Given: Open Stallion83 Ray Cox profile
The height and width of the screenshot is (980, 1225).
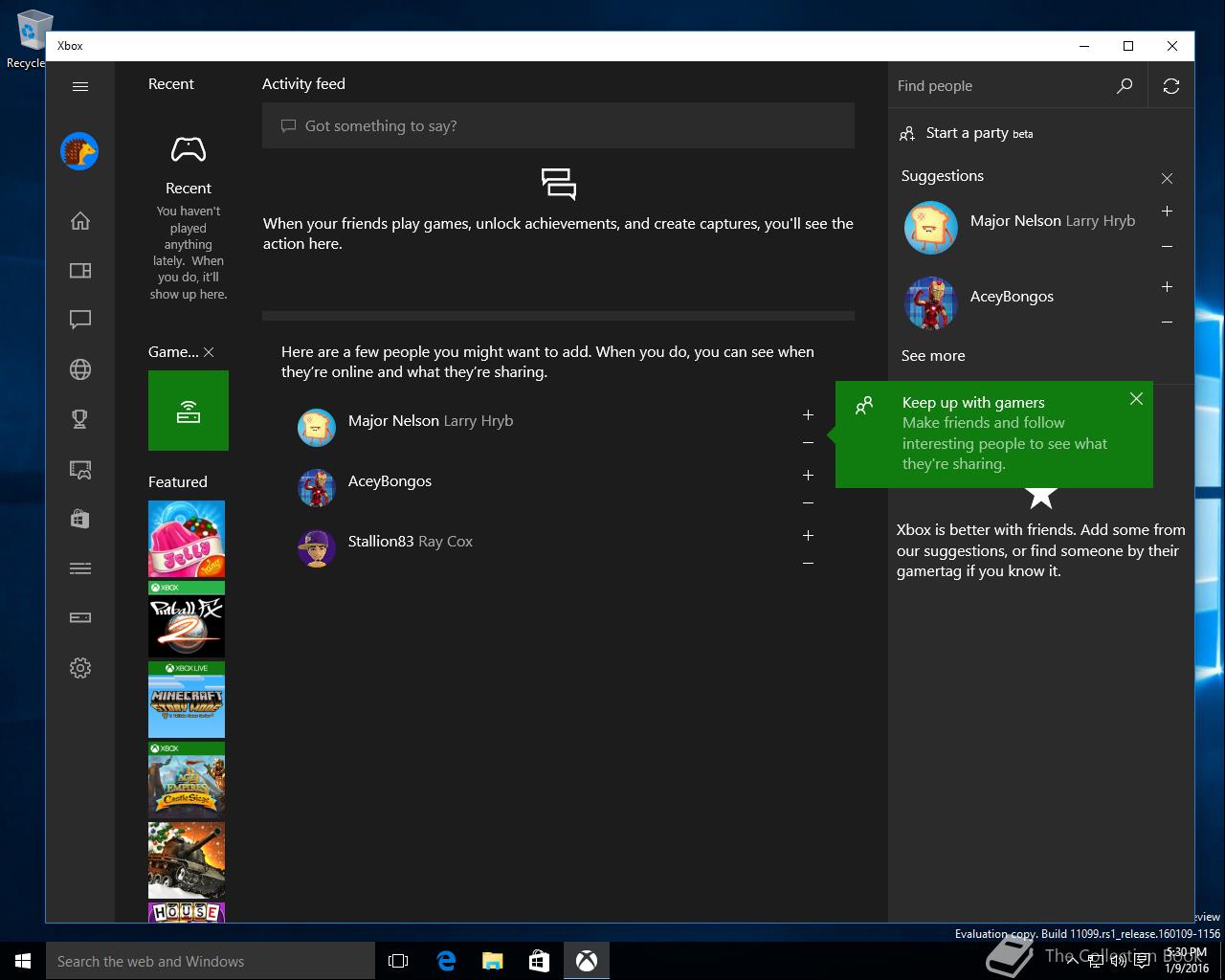Looking at the screenshot, I should (x=411, y=542).
